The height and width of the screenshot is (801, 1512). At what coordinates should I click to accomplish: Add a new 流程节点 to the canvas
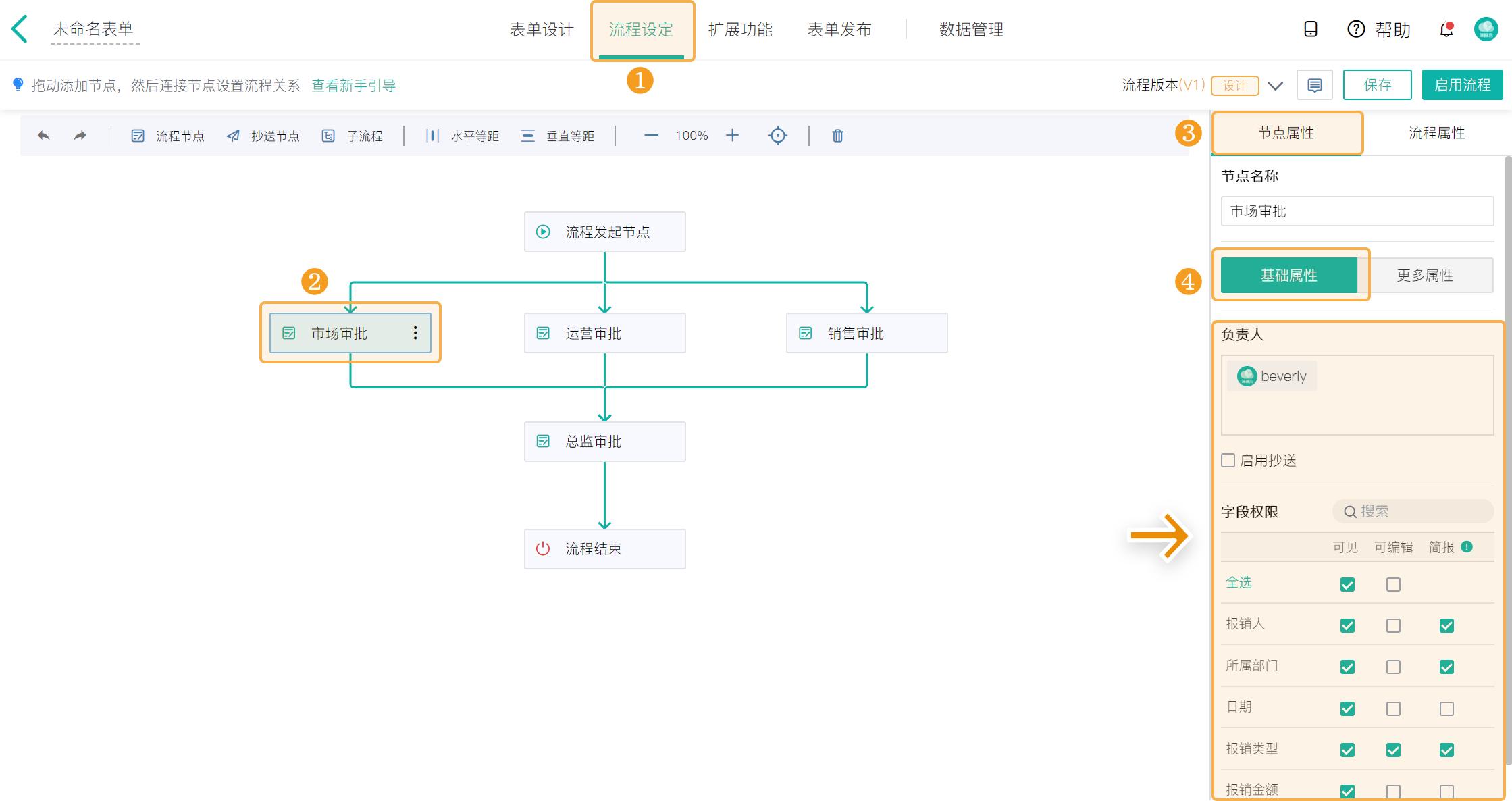coord(166,135)
